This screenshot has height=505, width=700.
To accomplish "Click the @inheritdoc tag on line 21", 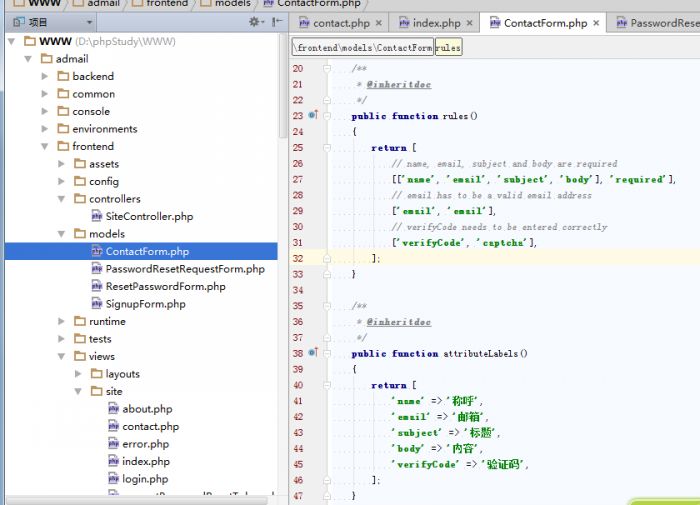I will pyautogui.click(x=398, y=85).
